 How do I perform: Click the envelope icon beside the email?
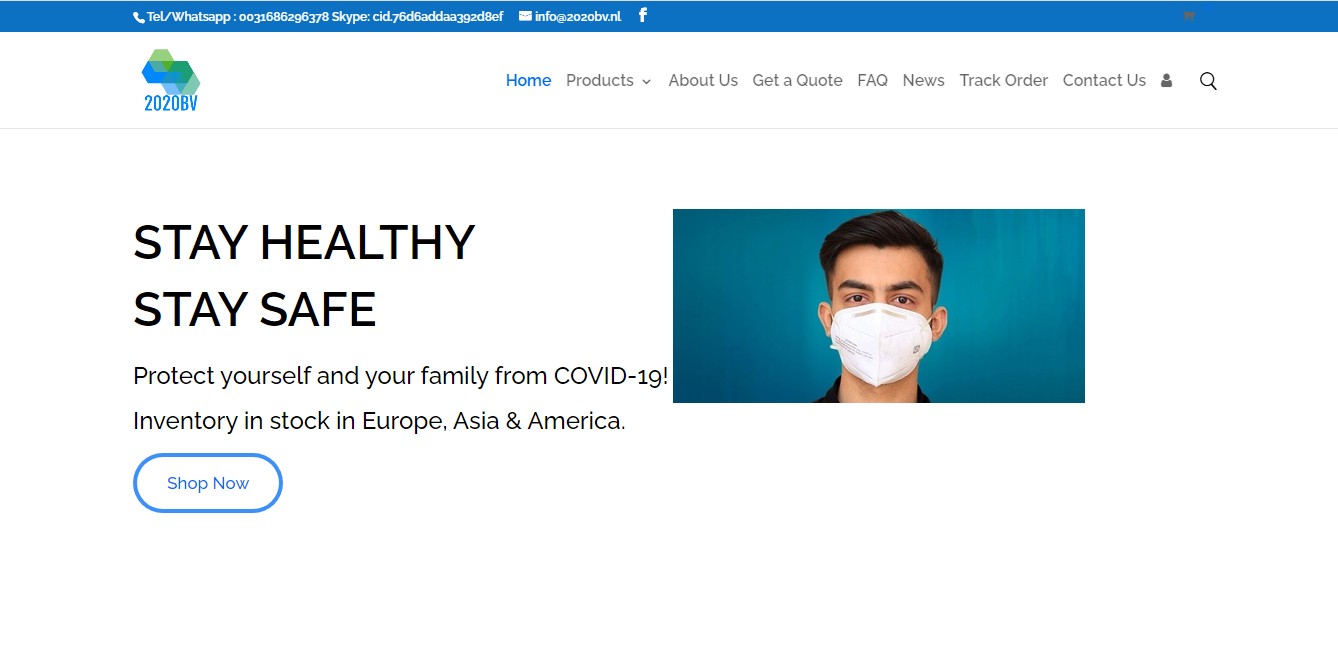[x=525, y=16]
